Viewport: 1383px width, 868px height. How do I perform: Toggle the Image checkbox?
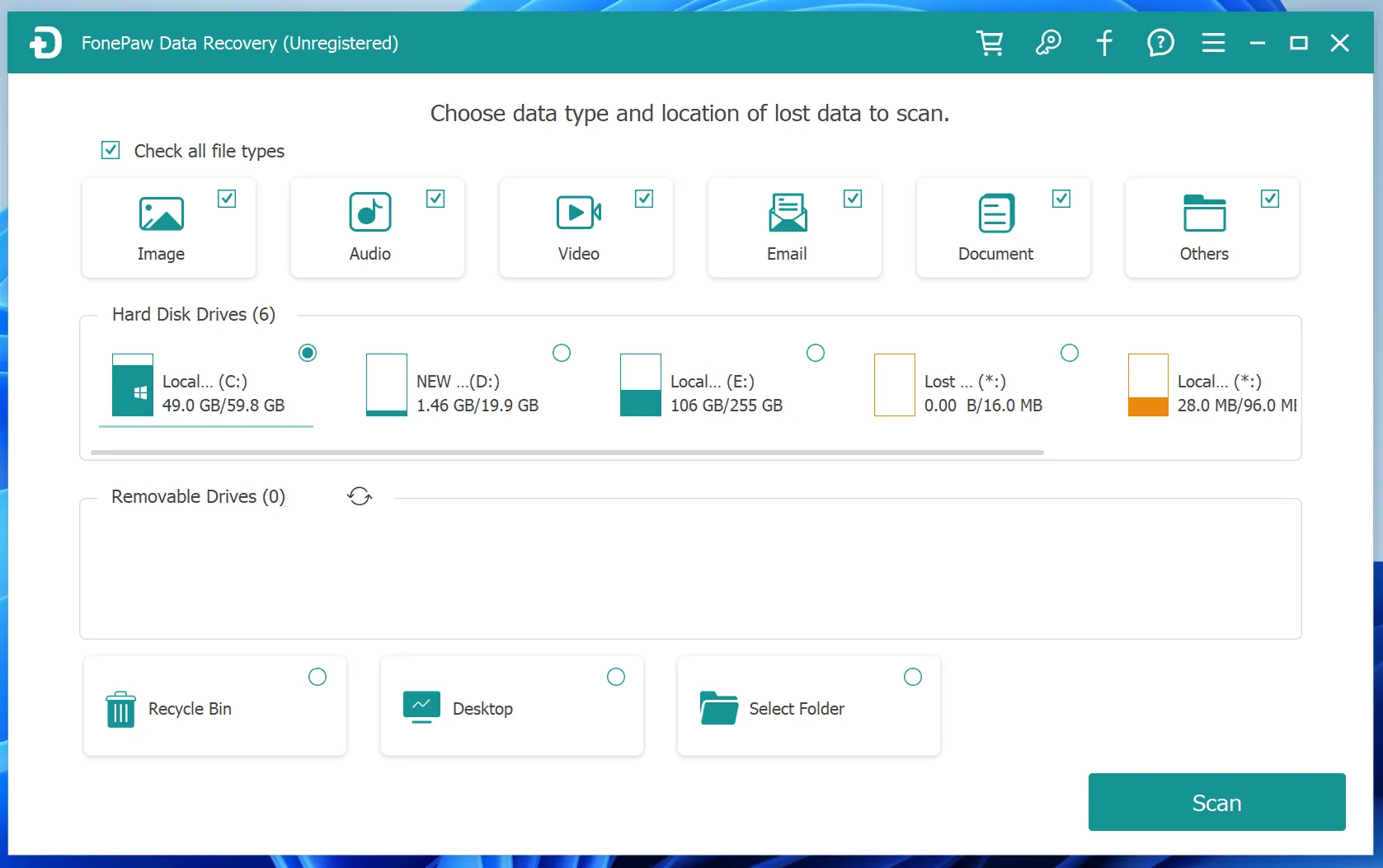(x=227, y=199)
